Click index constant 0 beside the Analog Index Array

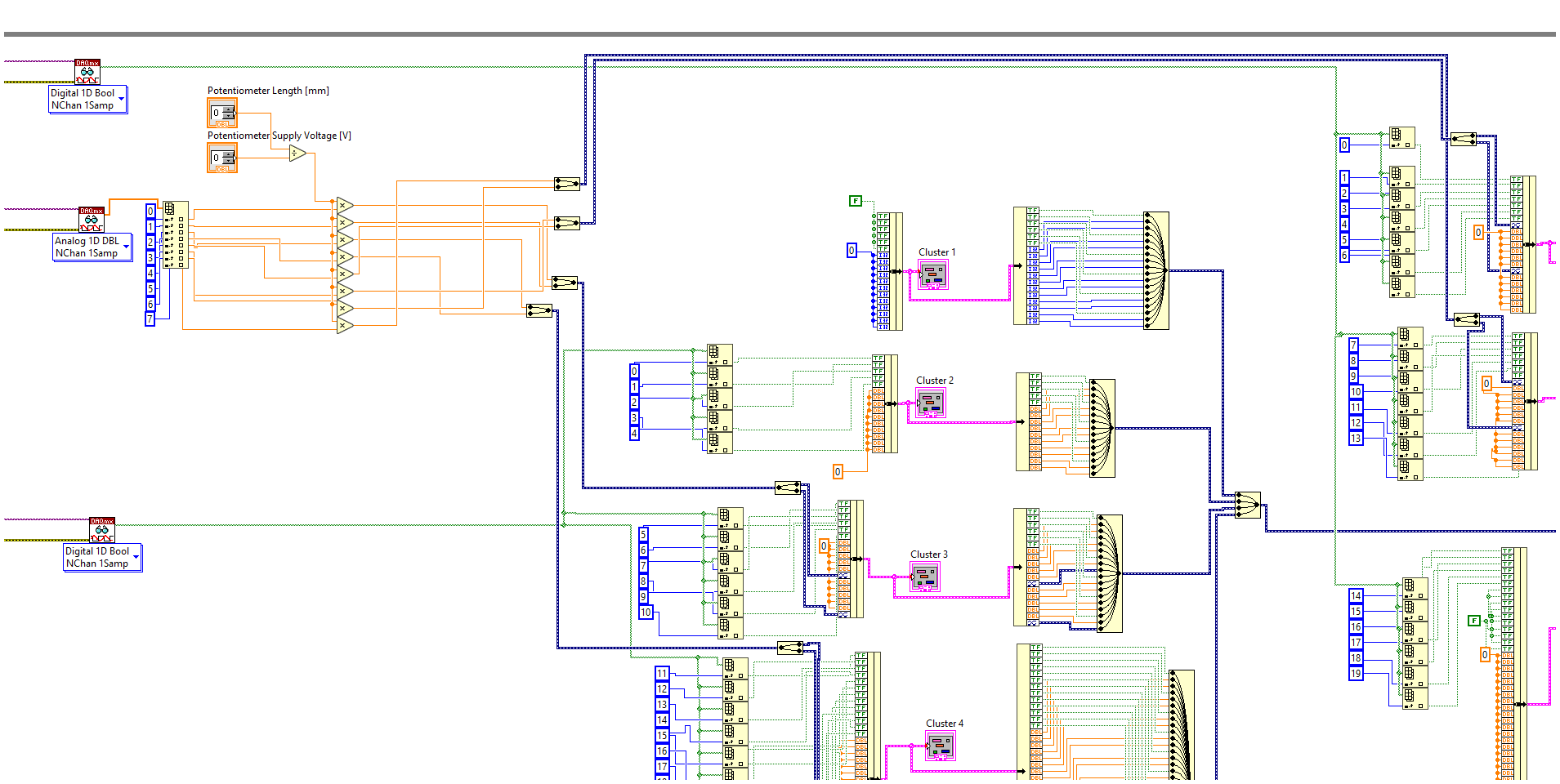click(x=150, y=211)
